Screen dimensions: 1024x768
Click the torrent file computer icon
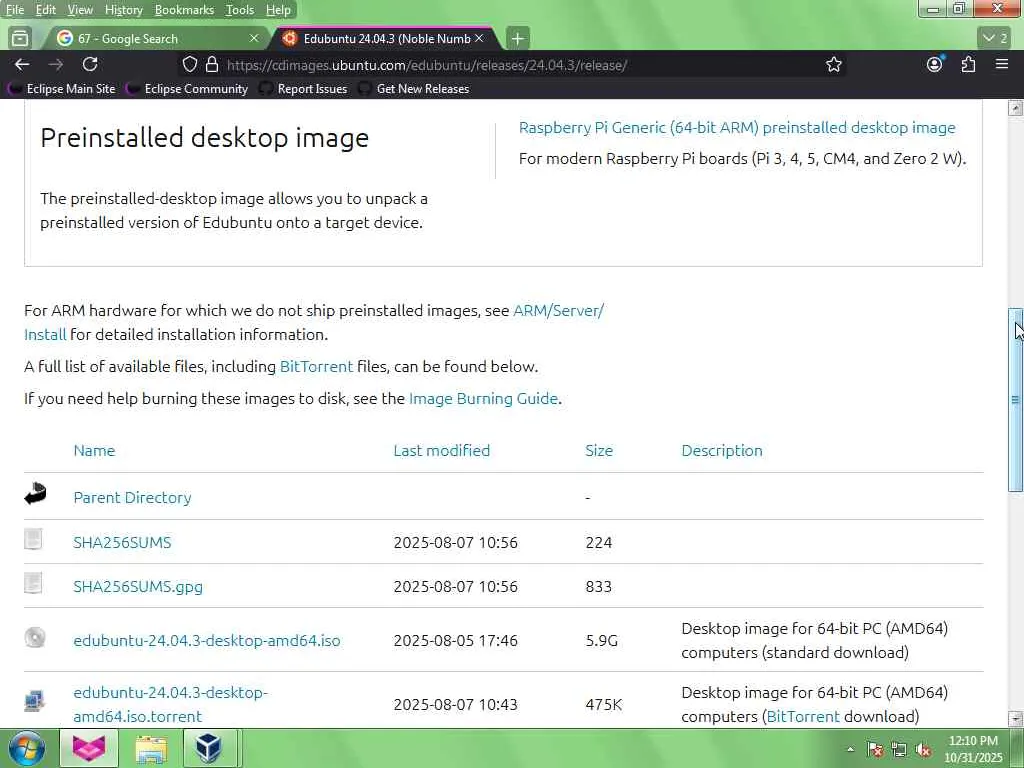pos(35,701)
